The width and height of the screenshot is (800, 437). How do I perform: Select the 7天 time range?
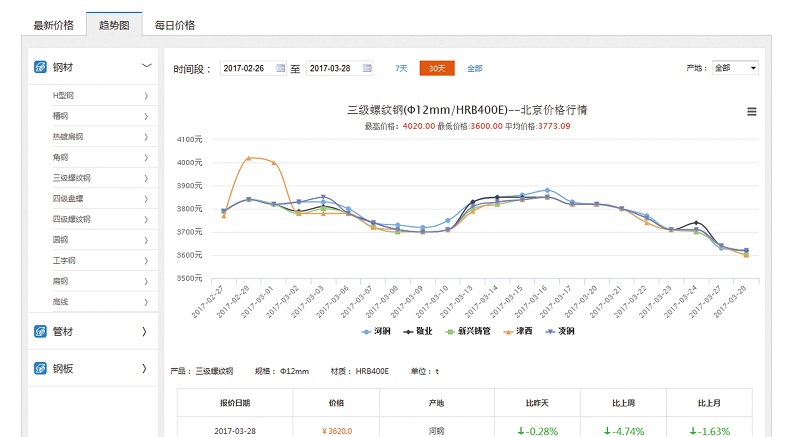(401, 68)
